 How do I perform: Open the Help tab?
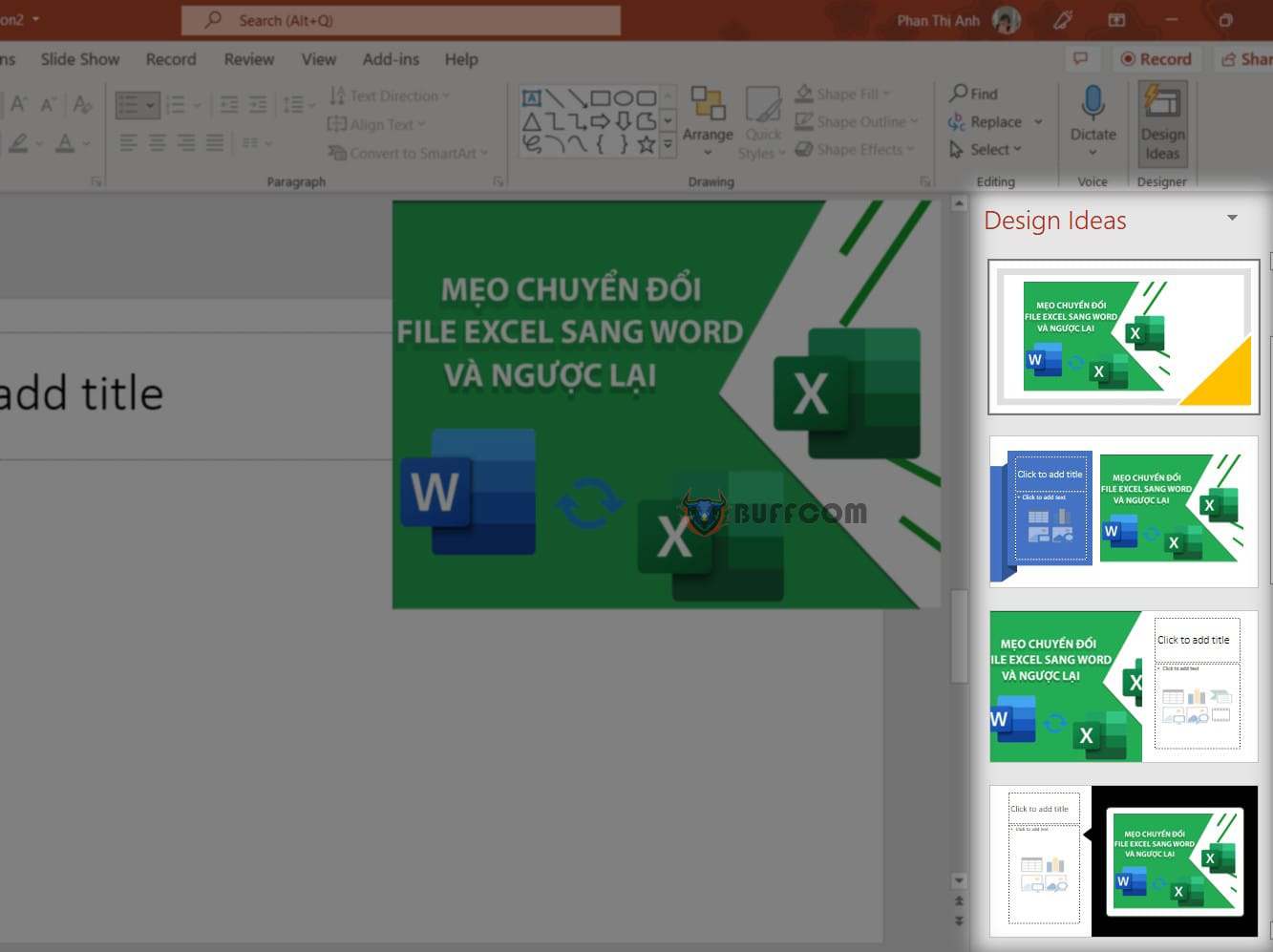click(461, 59)
